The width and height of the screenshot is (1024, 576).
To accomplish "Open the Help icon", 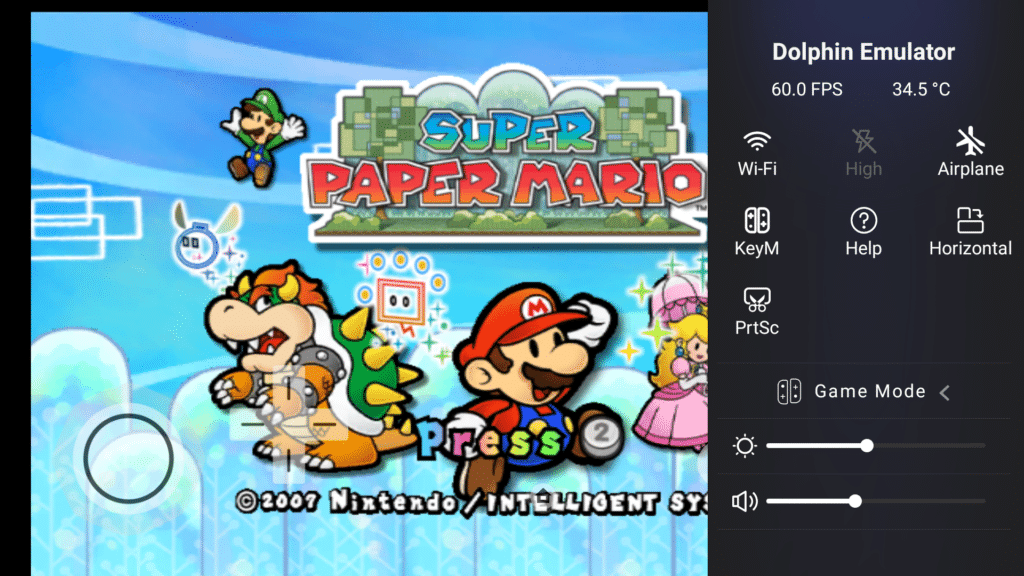I will coord(863,220).
